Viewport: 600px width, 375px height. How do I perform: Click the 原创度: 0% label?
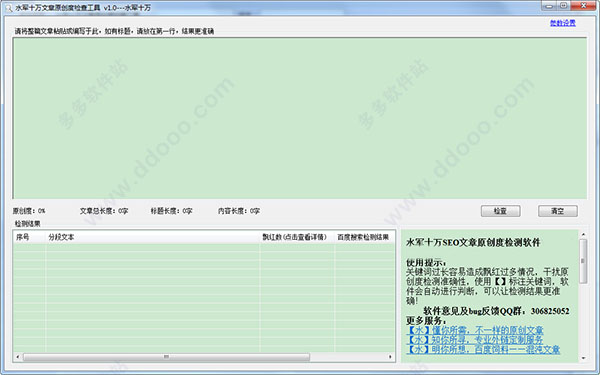pos(29,211)
